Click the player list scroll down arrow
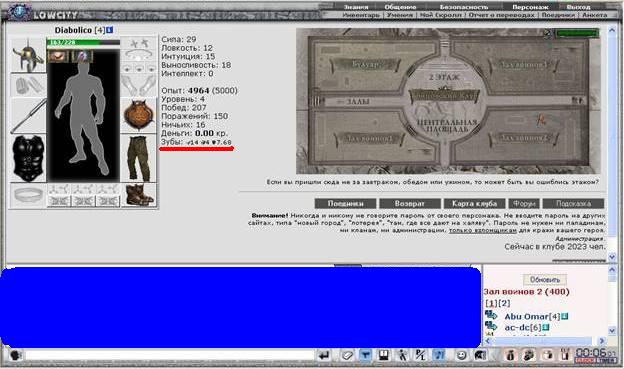Image resolution: width=624 pixels, height=369 pixels. pyautogui.click(x=612, y=331)
